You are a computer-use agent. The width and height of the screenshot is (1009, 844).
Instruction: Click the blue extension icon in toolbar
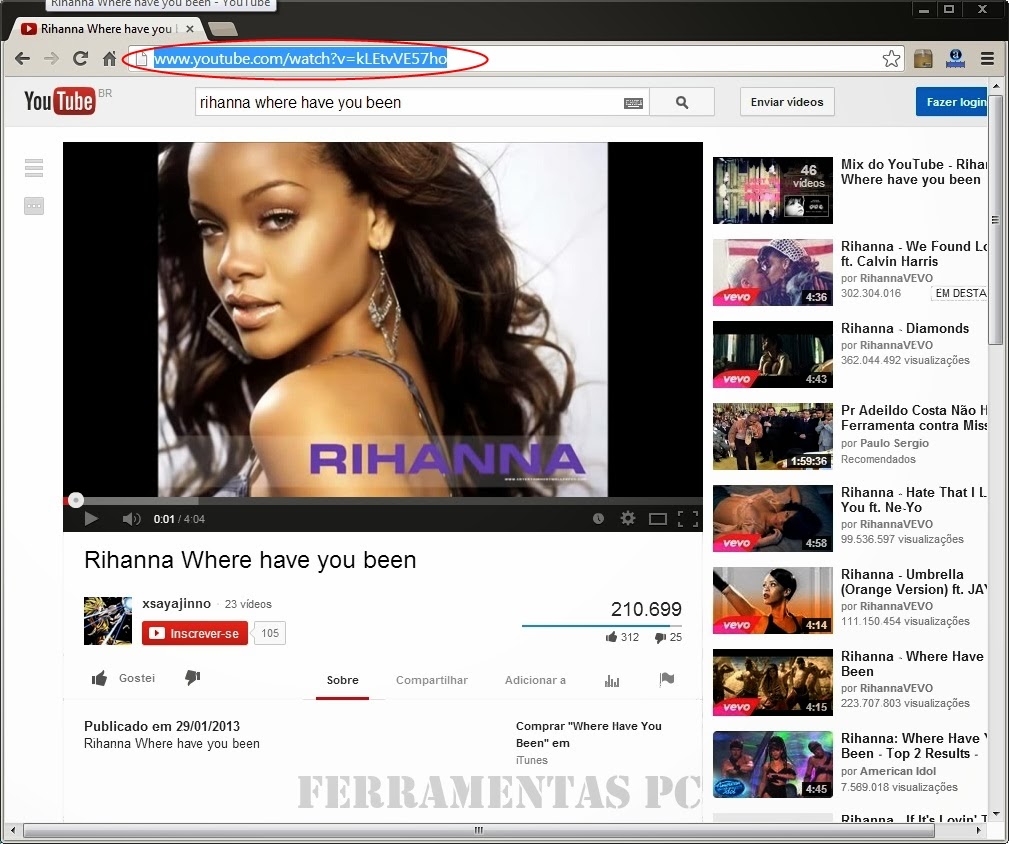(x=955, y=59)
